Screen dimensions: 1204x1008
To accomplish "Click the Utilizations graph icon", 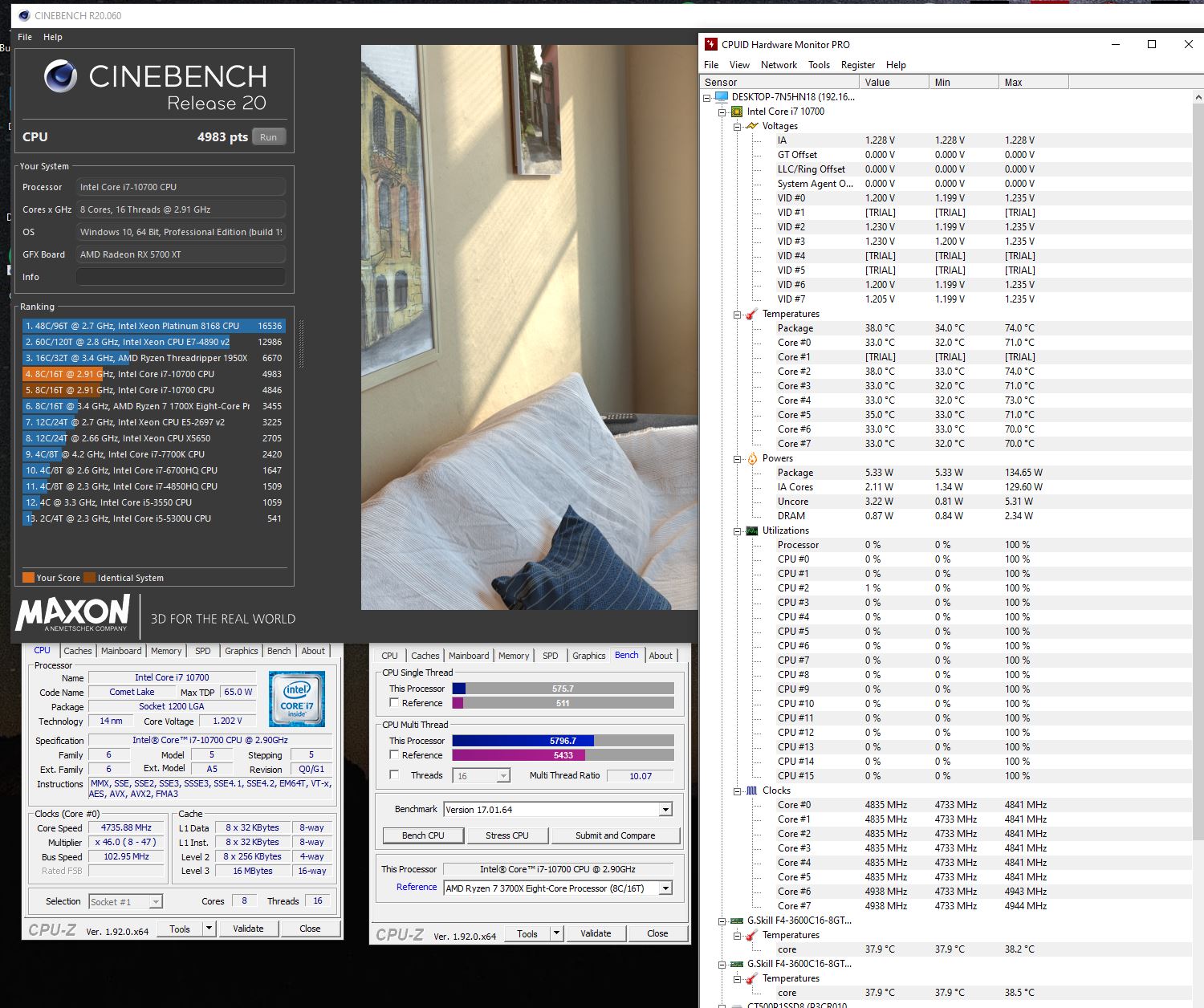I will pos(752,530).
